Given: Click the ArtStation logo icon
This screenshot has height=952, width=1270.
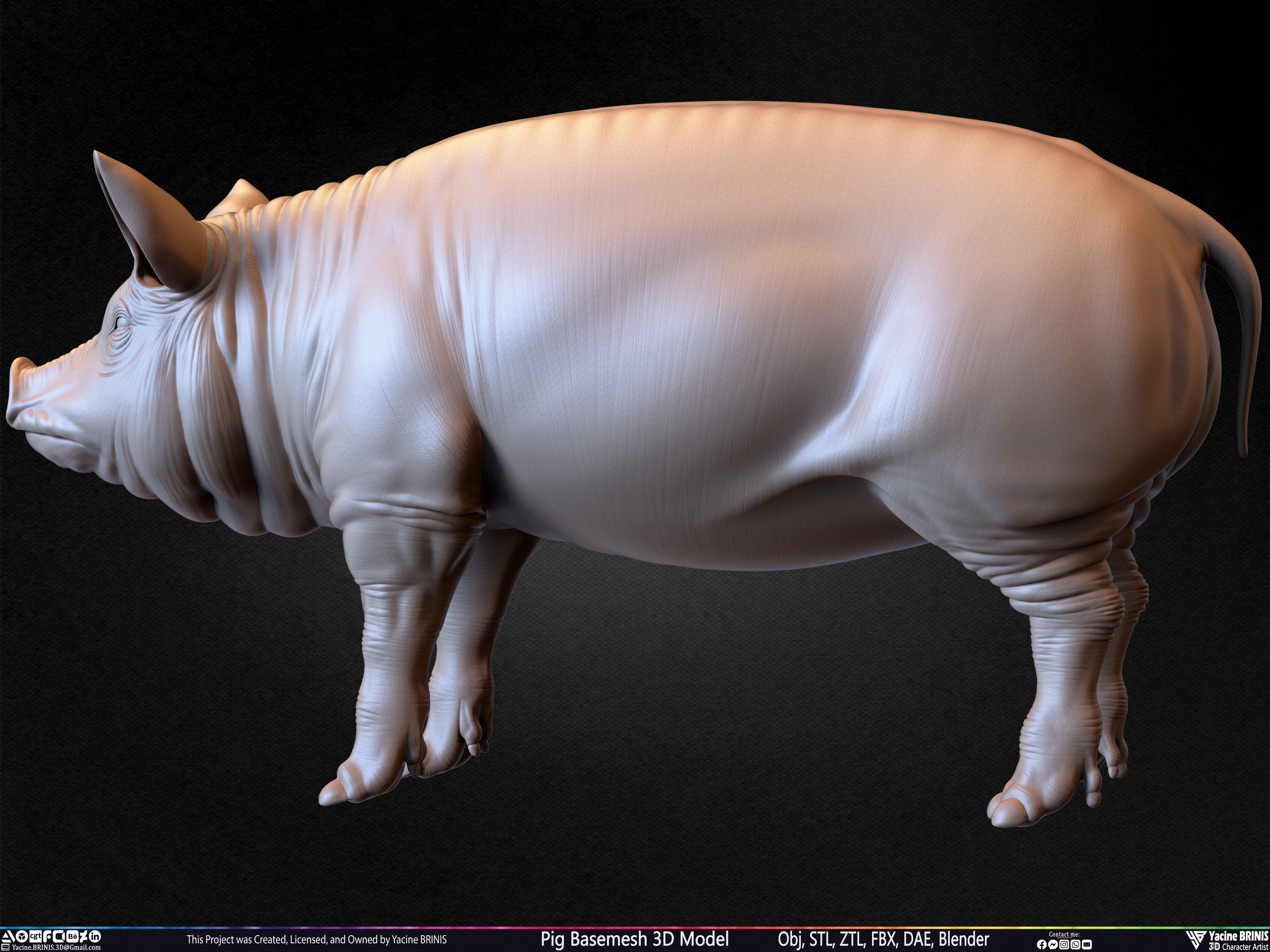Looking at the screenshot, I should click(8, 936).
